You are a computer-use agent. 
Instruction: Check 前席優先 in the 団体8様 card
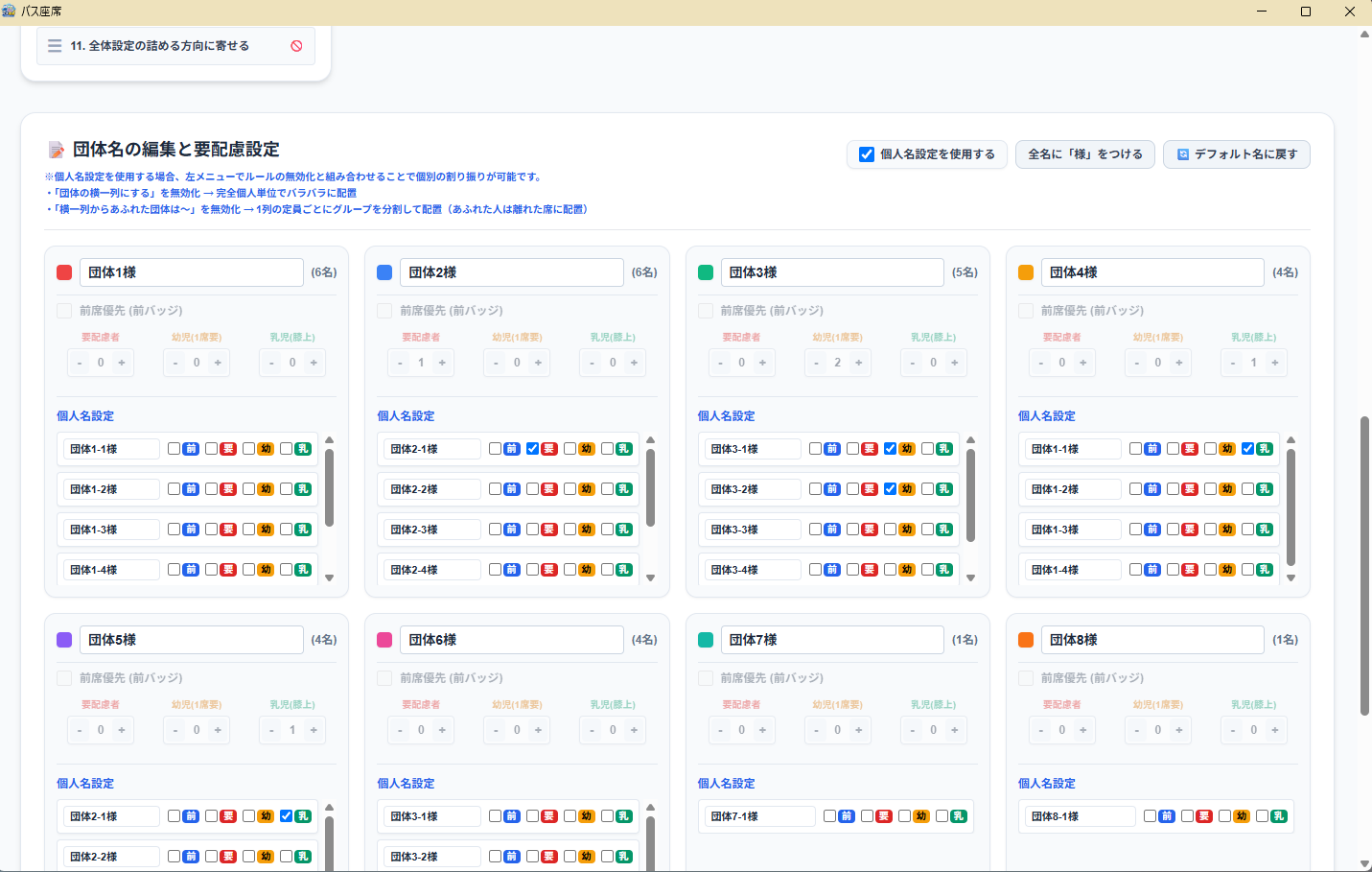(1026, 678)
